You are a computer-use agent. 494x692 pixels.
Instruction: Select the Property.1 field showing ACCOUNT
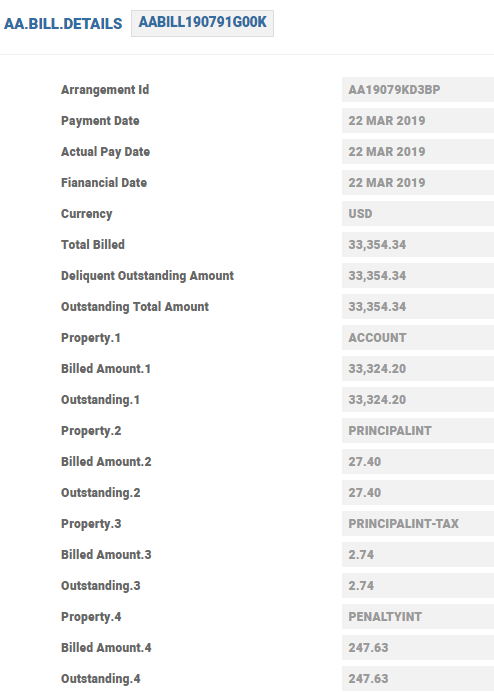(418, 338)
